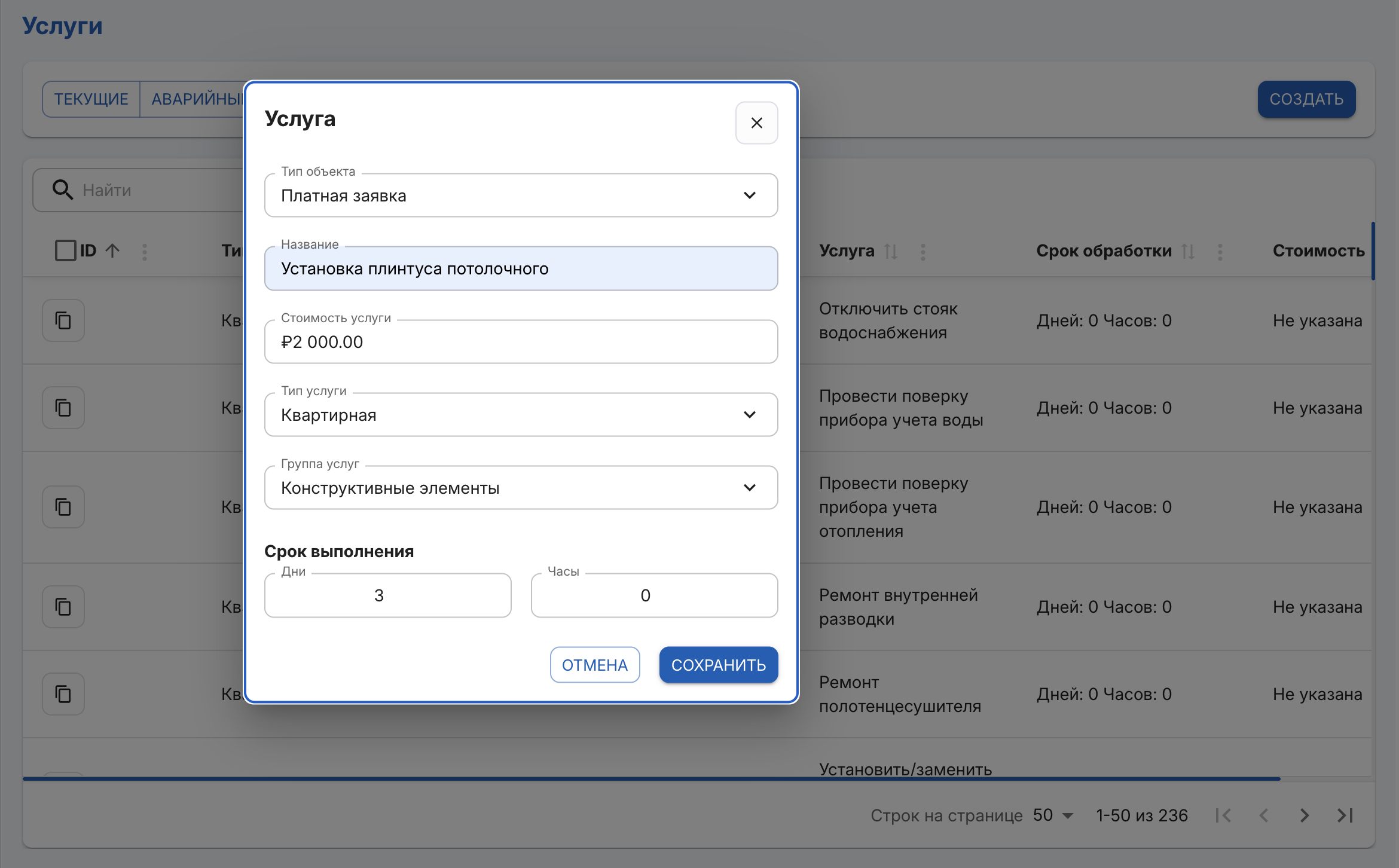Image resolution: width=1399 pixels, height=868 pixels.
Task: Change rows per page dropdown
Action: click(1053, 815)
